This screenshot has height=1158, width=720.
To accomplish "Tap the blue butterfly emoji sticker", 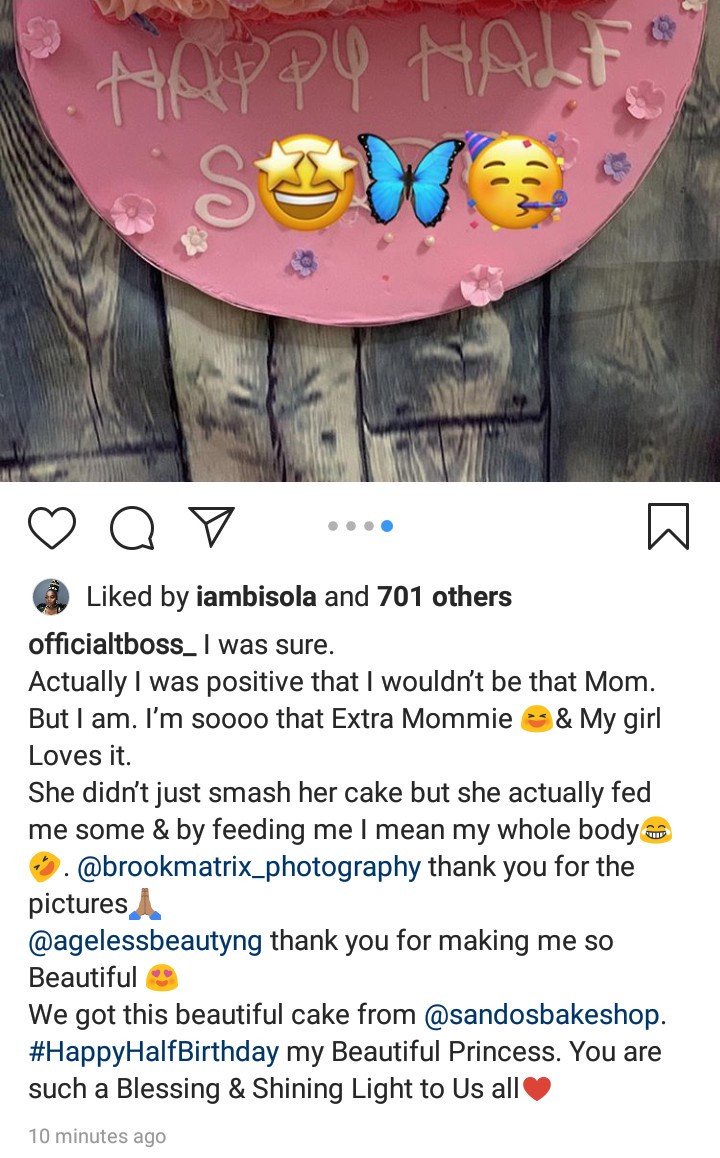I will pos(410,180).
